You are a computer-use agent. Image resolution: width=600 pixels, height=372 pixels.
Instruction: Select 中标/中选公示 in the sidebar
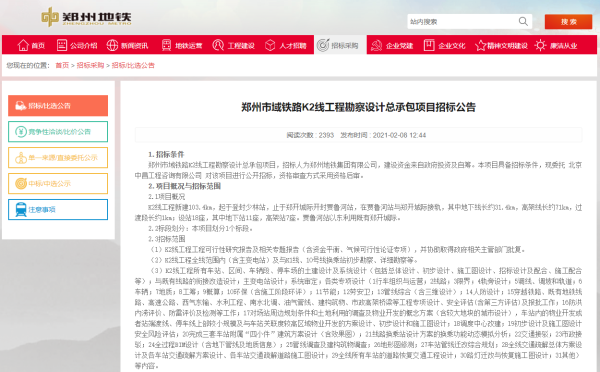click(58, 184)
